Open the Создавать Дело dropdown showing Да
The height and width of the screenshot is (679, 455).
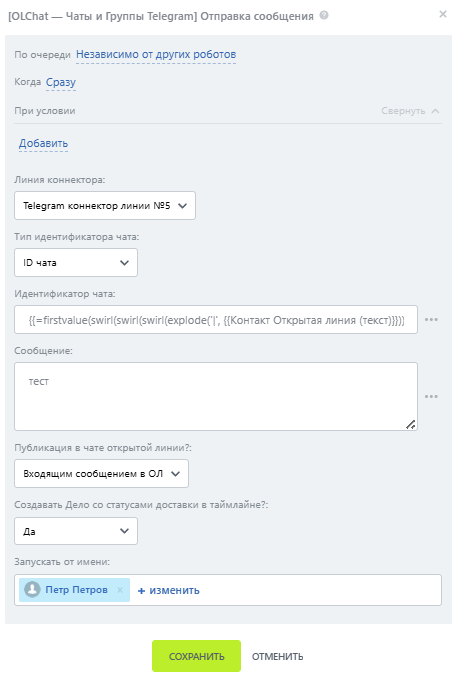[76, 531]
